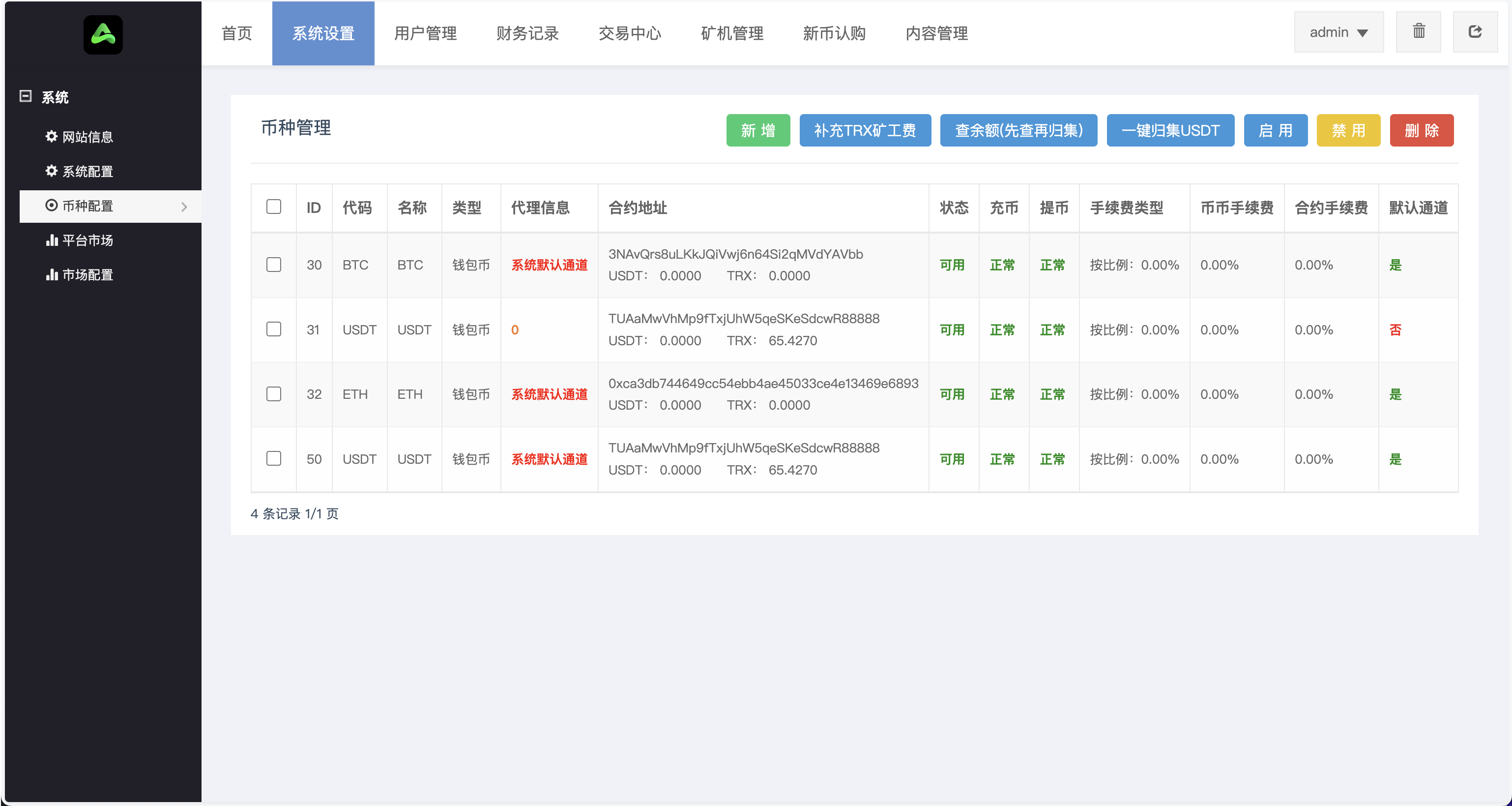Click the 一键归集USDT button
1512x806 pixels.
pyautogui.click(x=1170, y=130)
